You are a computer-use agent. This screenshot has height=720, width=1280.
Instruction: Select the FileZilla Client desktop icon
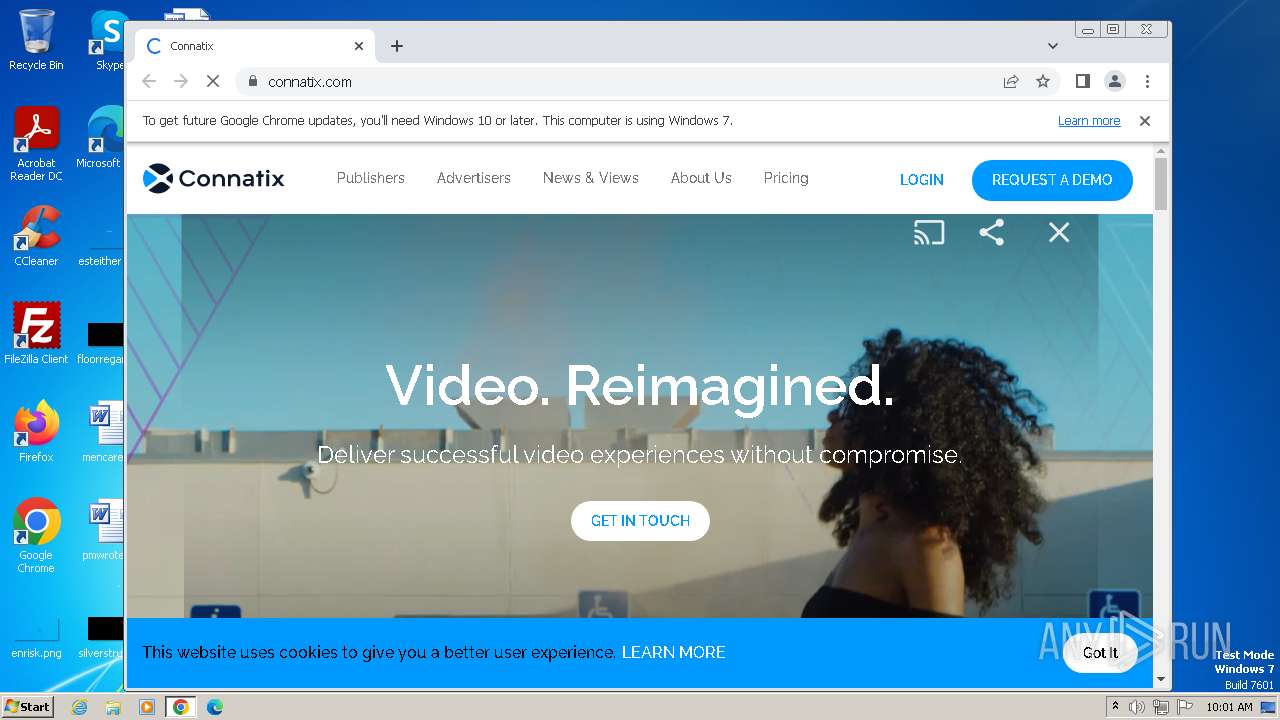[36, 333]
